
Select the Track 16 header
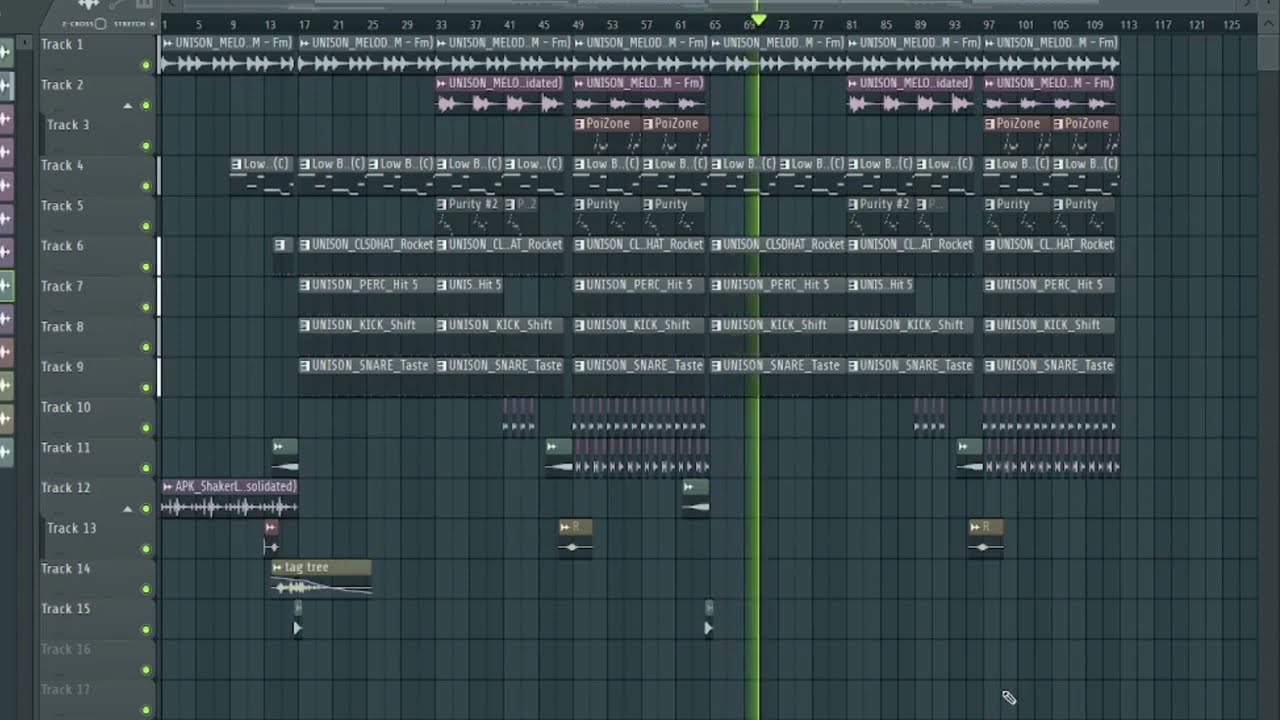pyautogui.click(x=98, y=659)
